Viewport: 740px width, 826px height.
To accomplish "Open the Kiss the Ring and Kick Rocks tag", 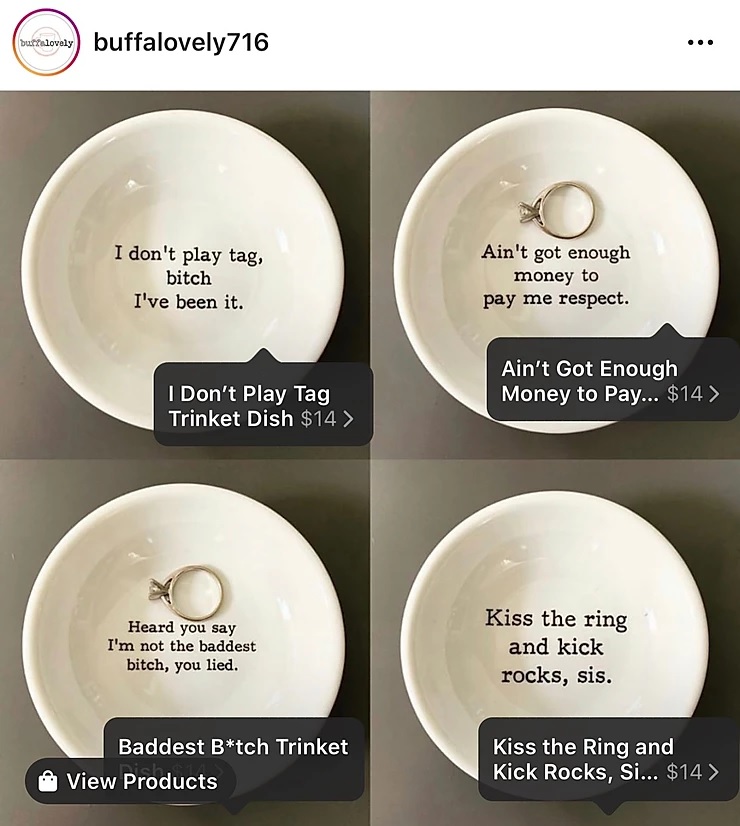I will pyautogui.click(x=608, y=759).
